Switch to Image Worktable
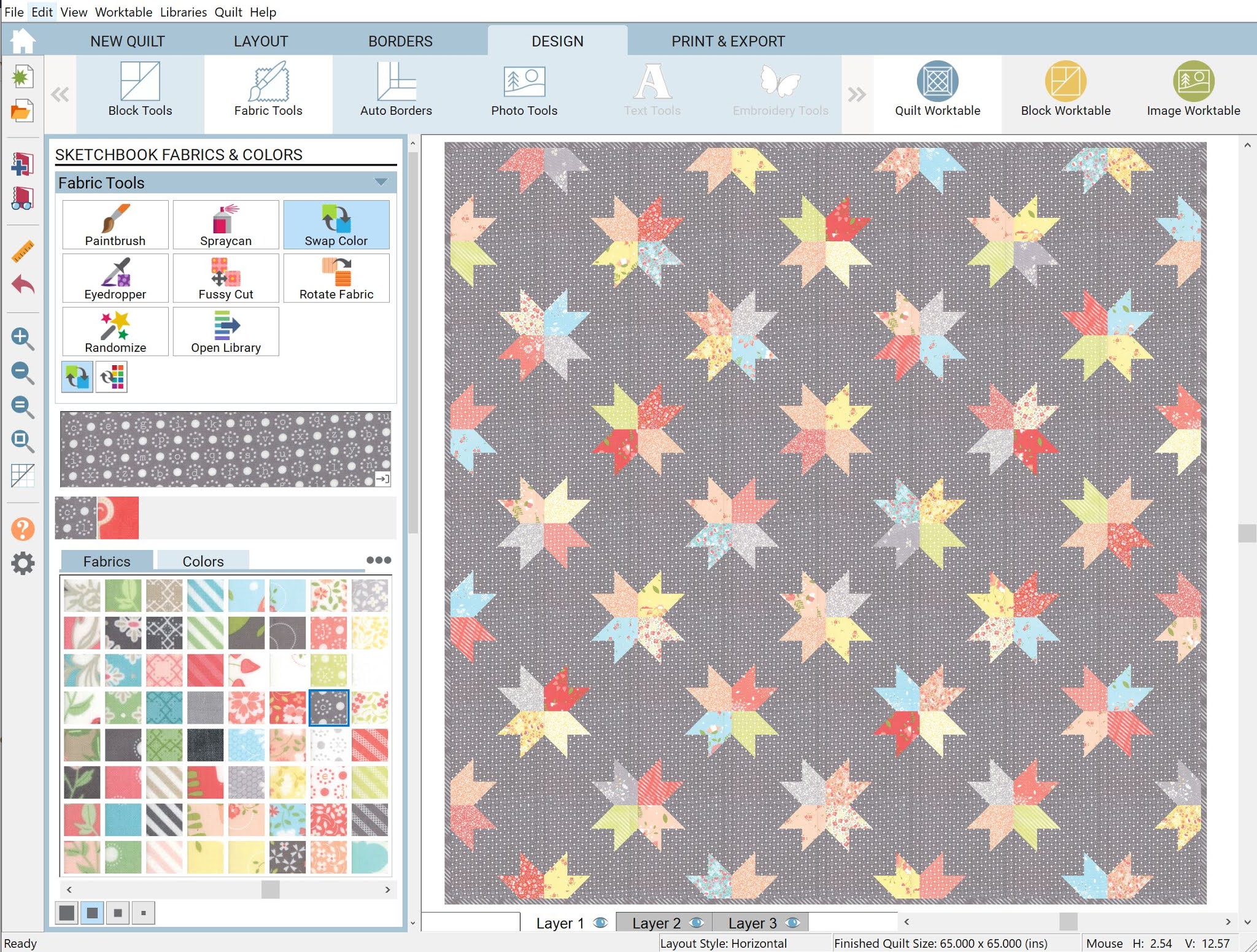1257x952 pixels. (x=1193, y=90)
